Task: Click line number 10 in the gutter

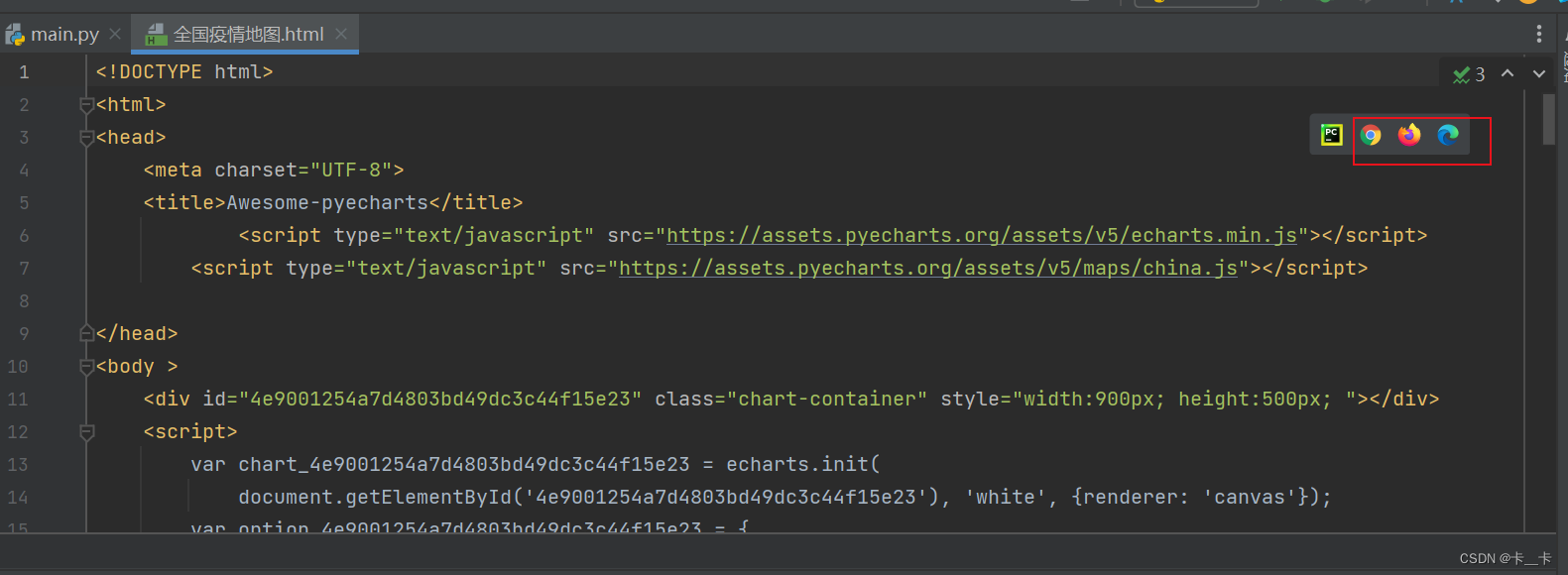Action: (x=18, y=367)
